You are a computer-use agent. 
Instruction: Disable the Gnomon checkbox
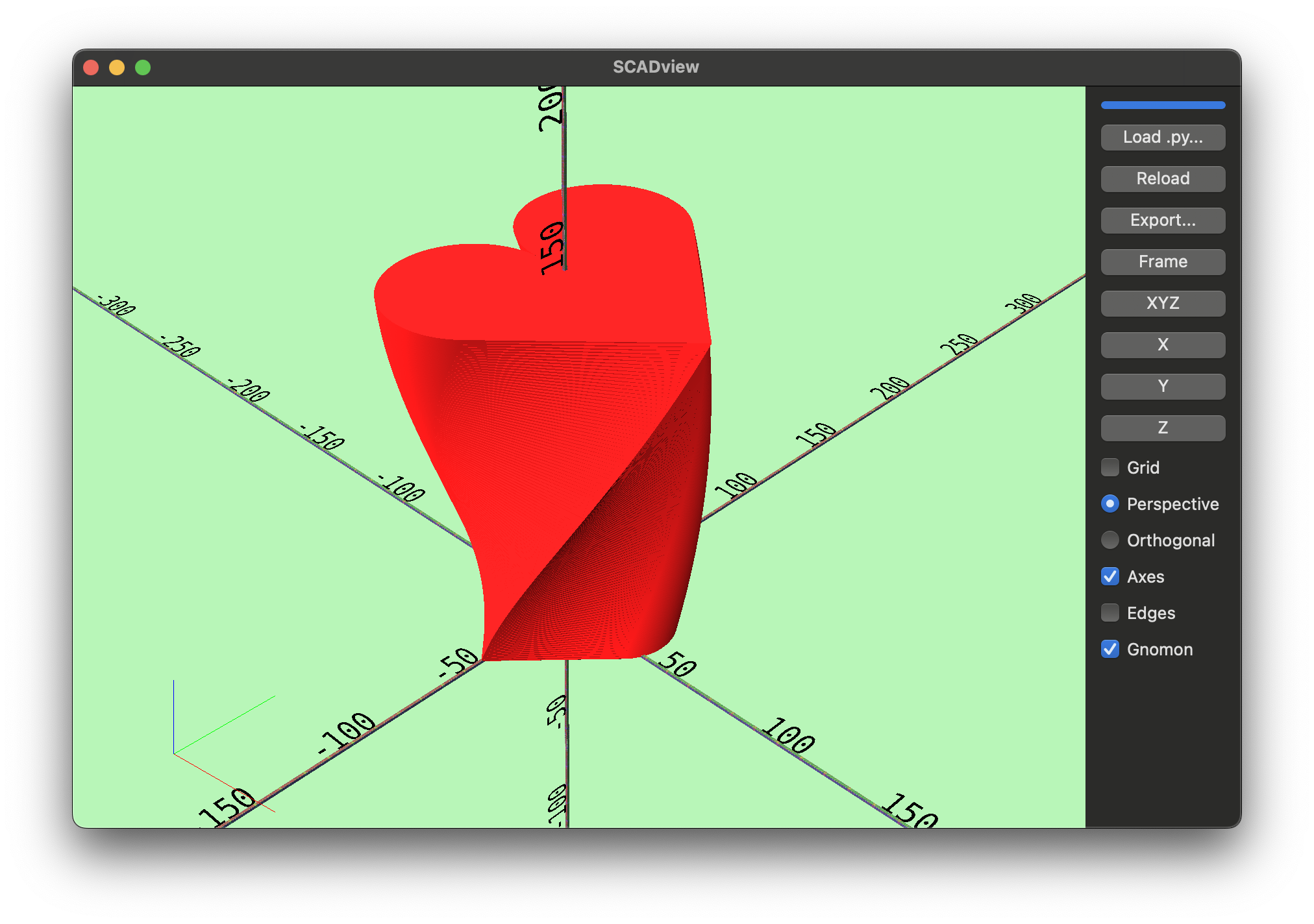(x=1110, y=649)
